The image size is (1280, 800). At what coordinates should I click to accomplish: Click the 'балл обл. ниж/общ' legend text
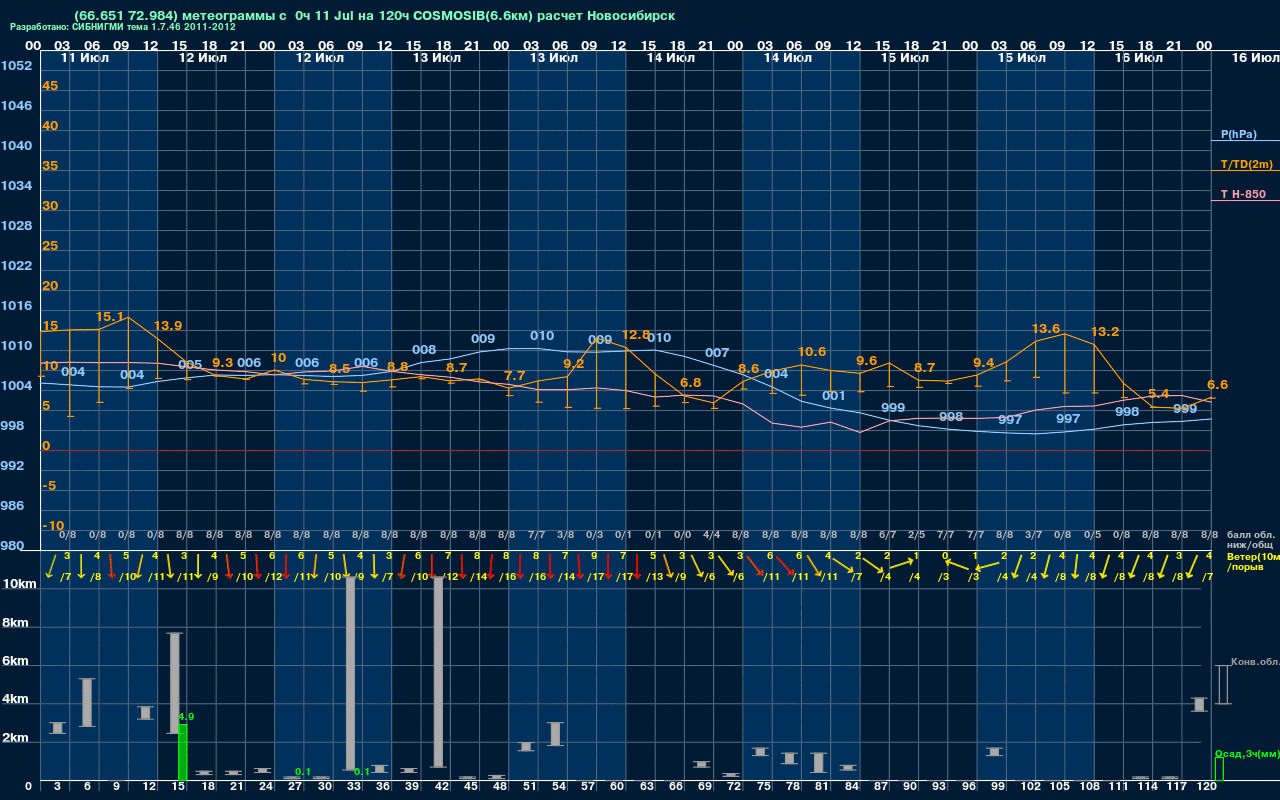(x=1250, y=540)
